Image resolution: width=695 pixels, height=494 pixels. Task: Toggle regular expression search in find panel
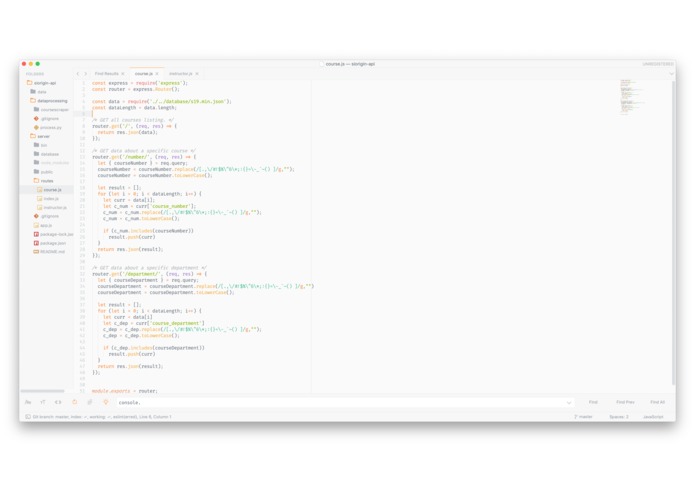(x=28, y=402)
